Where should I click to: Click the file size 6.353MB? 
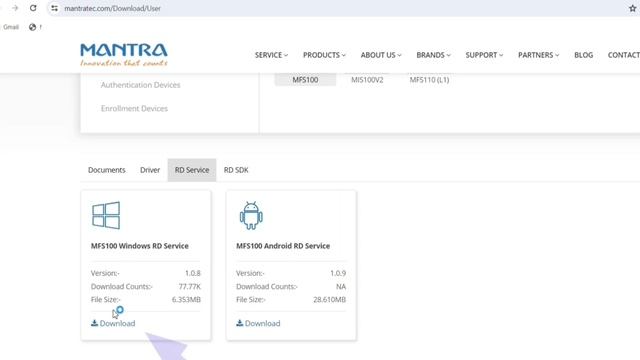coord(186,300)
